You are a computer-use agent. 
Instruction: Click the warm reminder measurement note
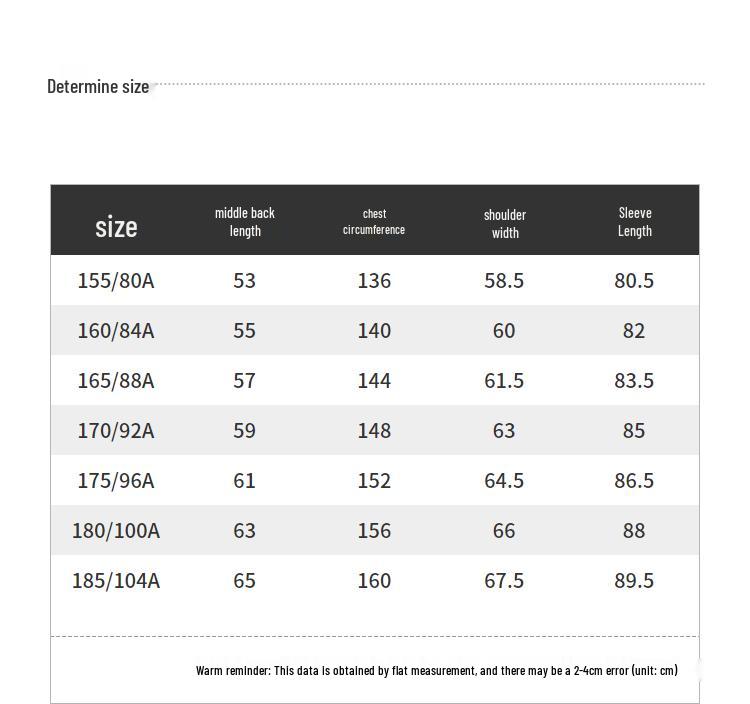[436, 670]
